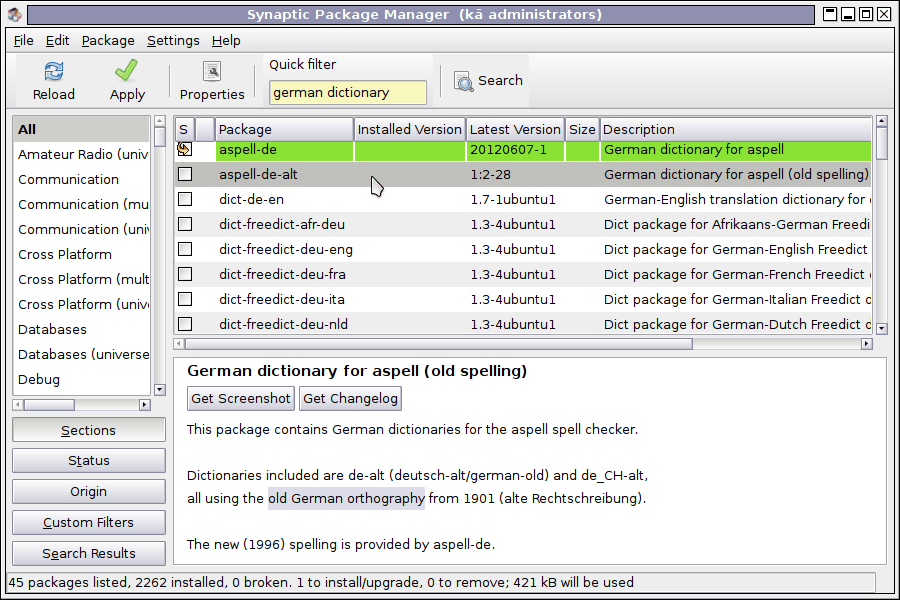The image size is (900, 600).
Task: Select the All section
Action: [x=82, y=129]
